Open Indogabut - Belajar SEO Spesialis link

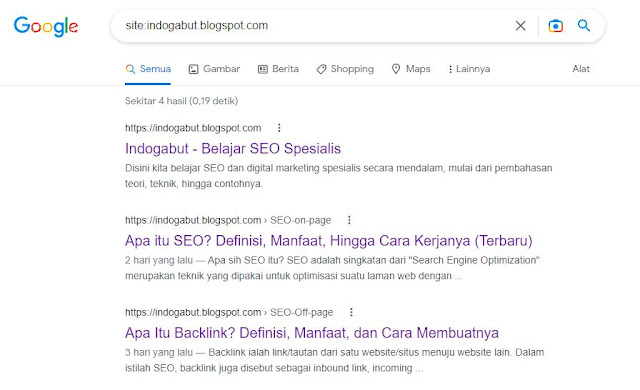(x=233, y=148)
